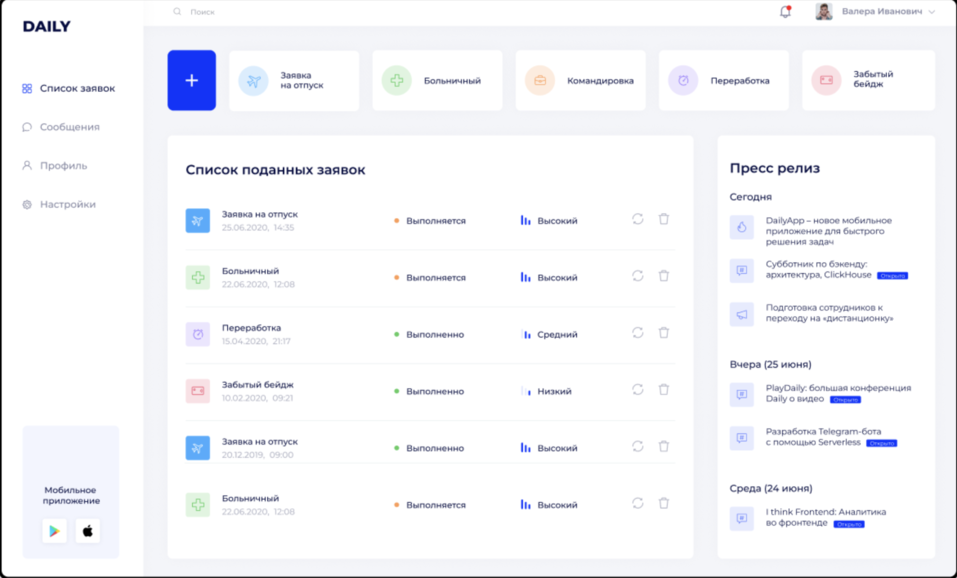957x578 pixels.
Task: Refresh the Переработка request row
Action: pos(637,333)
